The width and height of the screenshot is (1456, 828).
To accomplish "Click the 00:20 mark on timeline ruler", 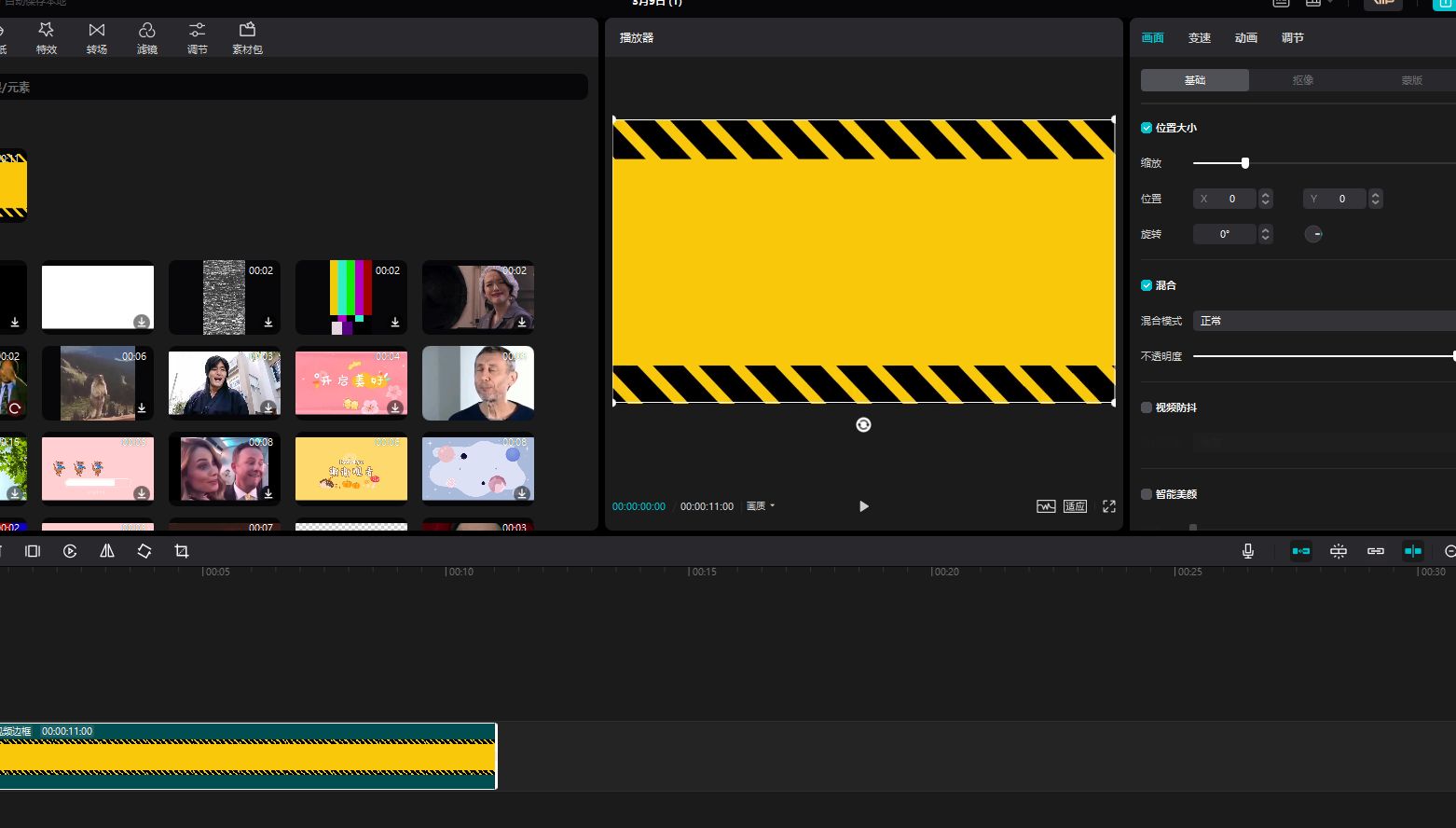I will [944, 572].
